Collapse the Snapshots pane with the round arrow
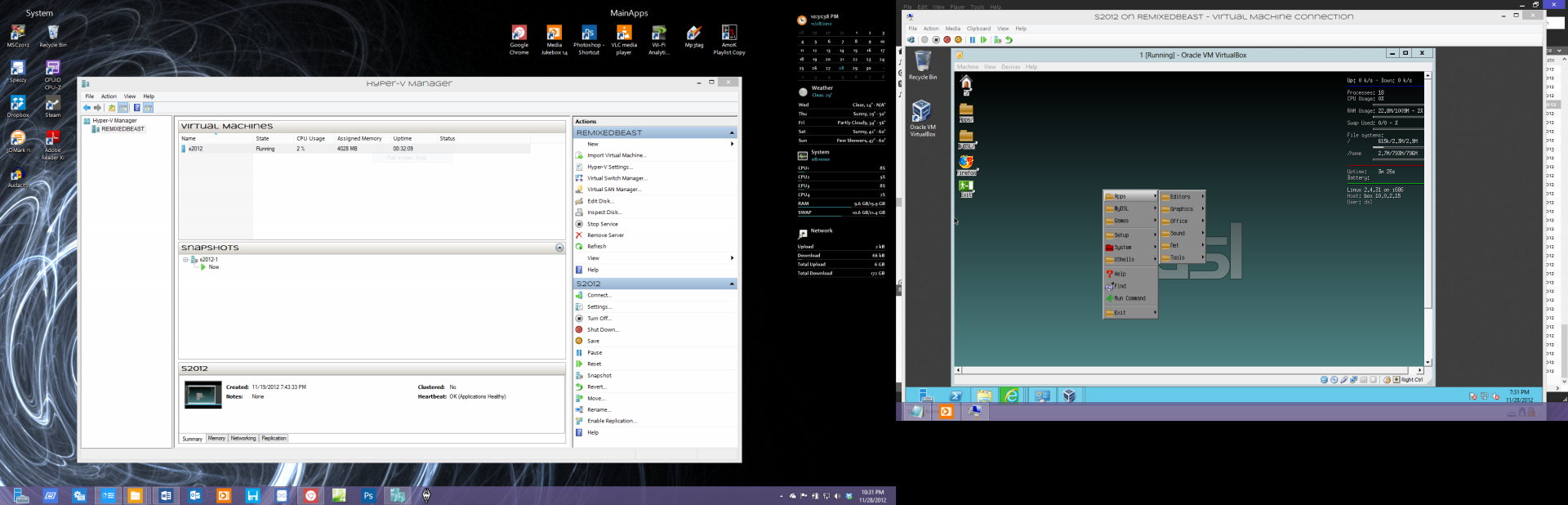The height and width of the screenshot is (505, 1568). [x=559, y=248]
